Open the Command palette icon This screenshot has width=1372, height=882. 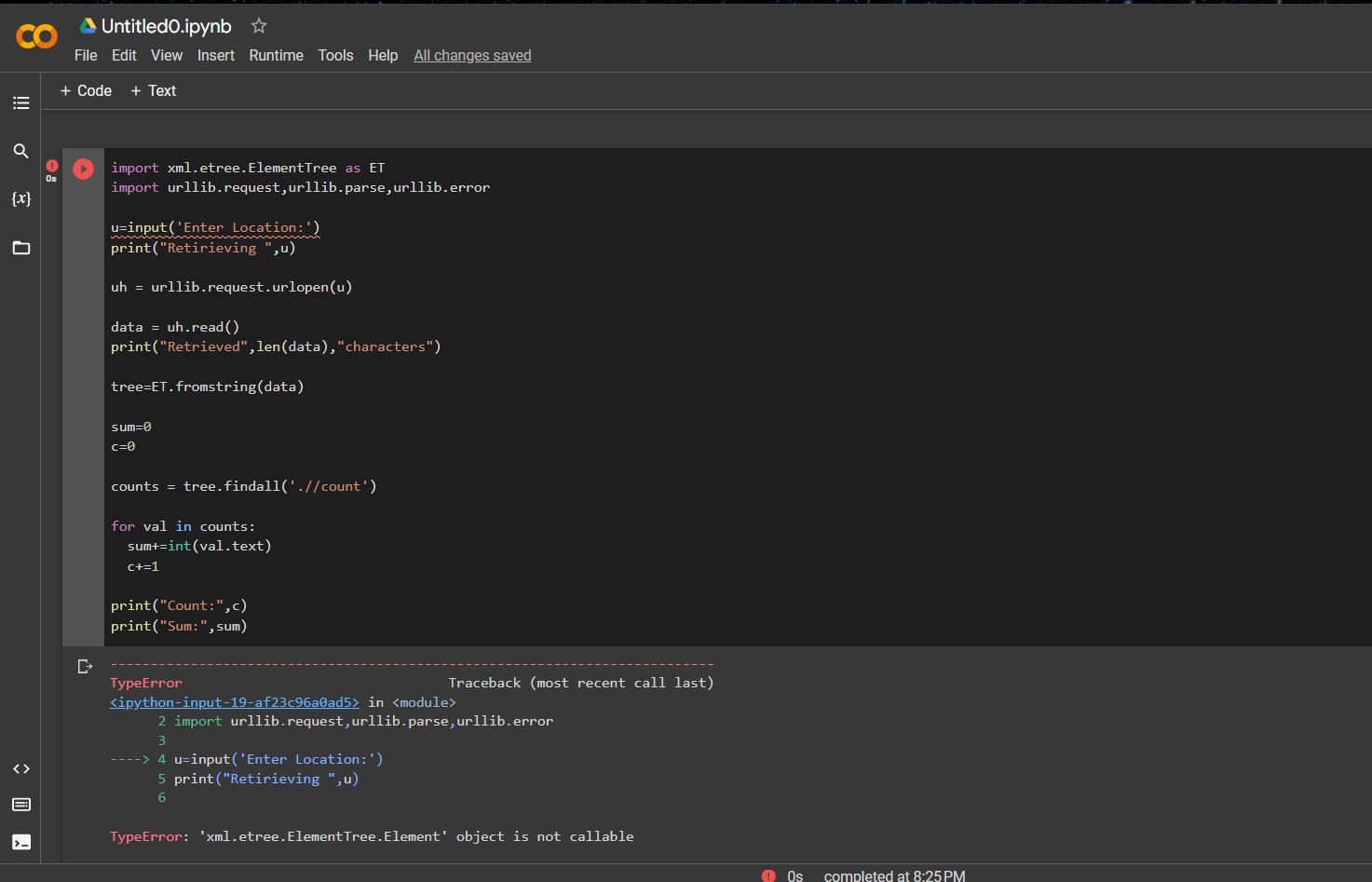(x=20, y=804)
